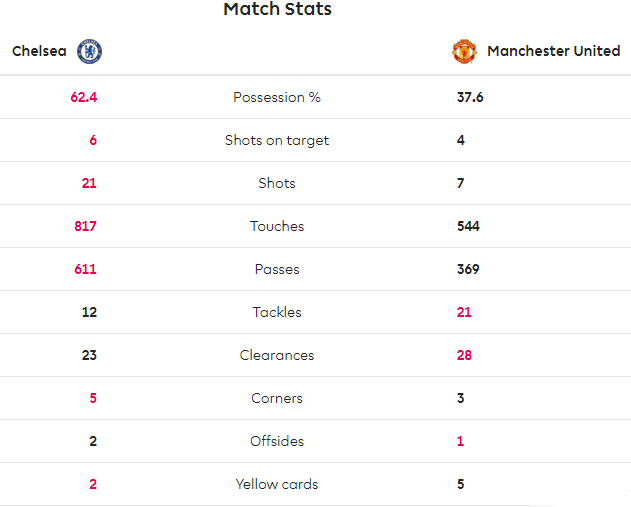The image size is (631, 507).
Task: Click the Touches stat row label
Action: coord(277,226)
